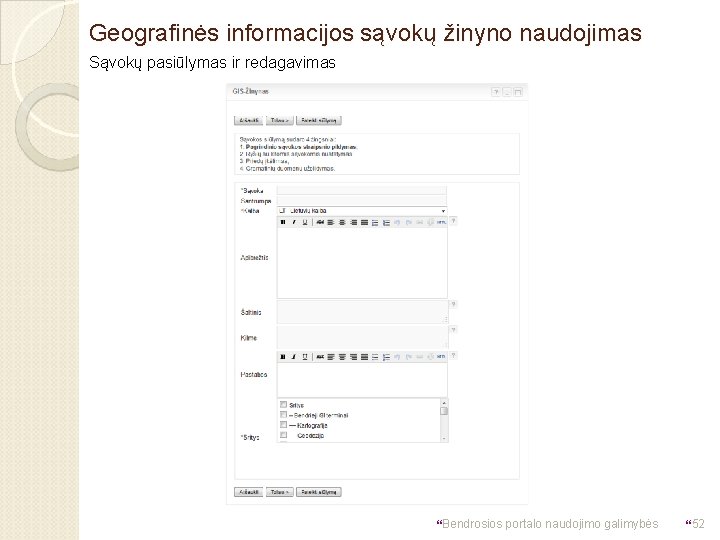Focus the Sąvoka input field
The width and height of the screenshot is (720, 540).
[362, 191]
